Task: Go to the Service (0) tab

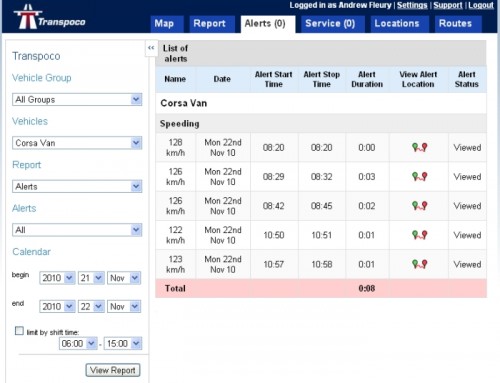Action: coord(332,24)
